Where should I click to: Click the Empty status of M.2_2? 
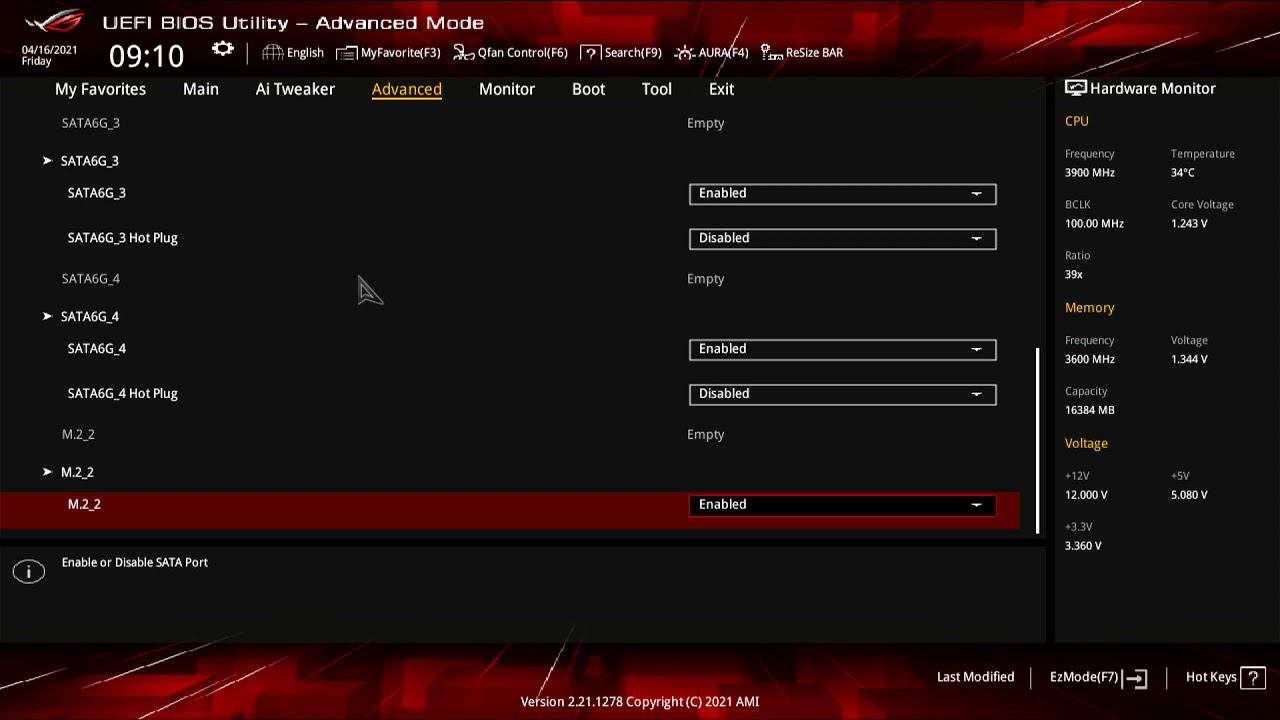[x=705, y=434]
